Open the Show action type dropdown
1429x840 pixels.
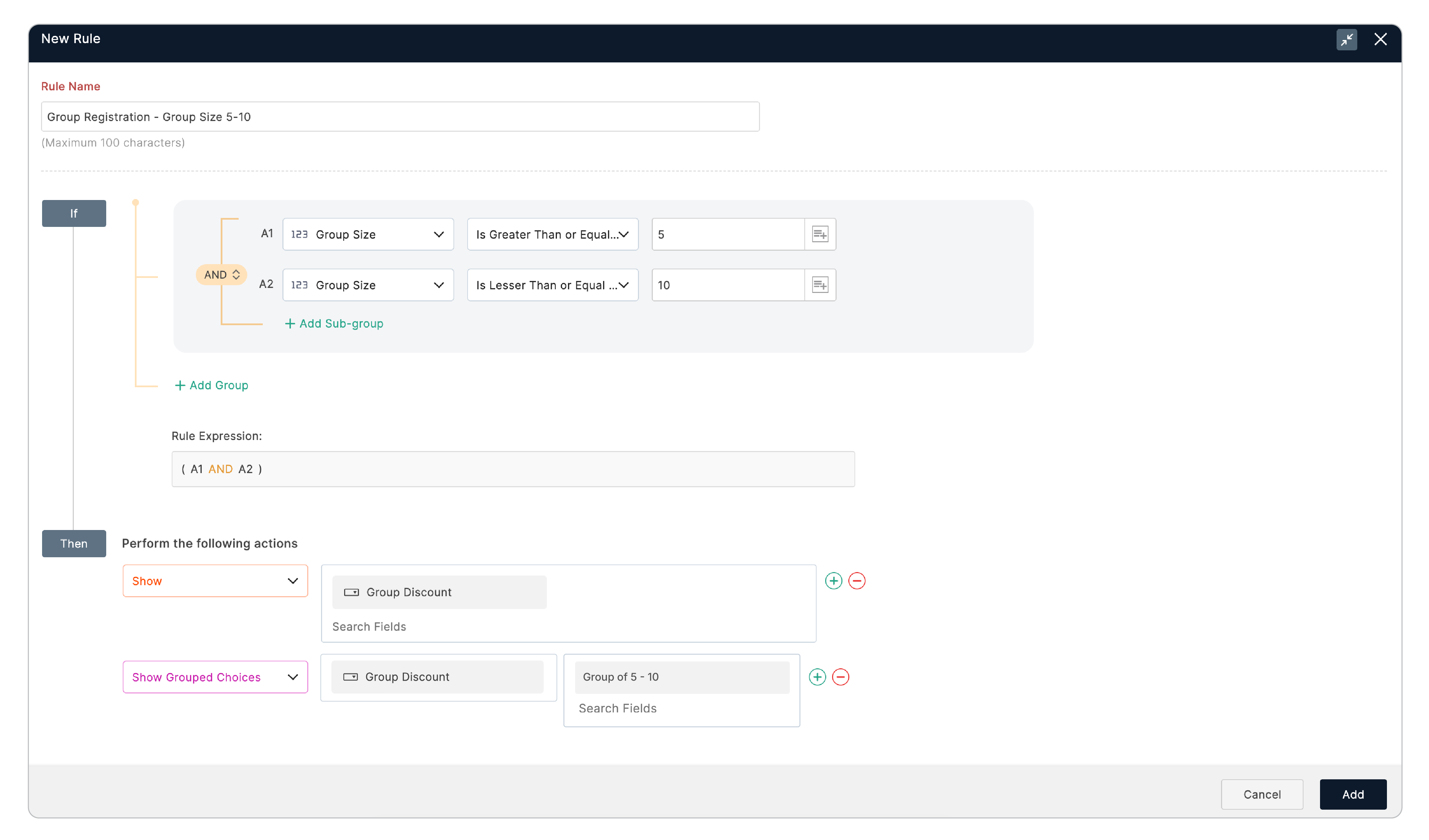[215, 581]
